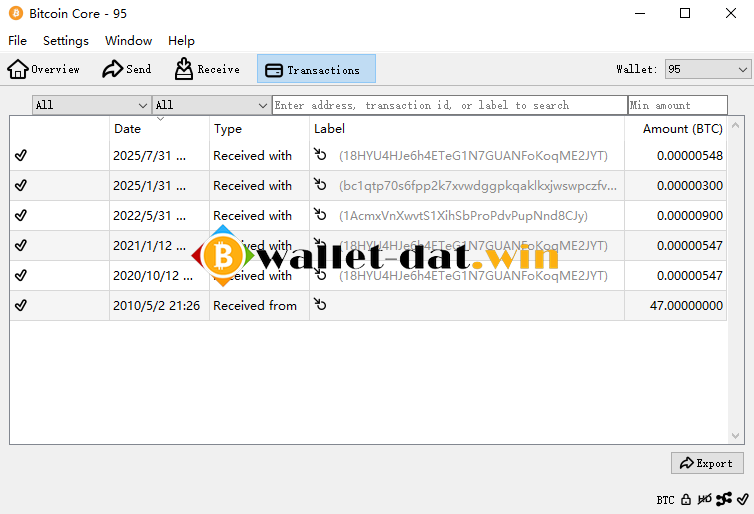This screenshot has height=514, width=754.
Task: Sort by the Type column header
Action: pos(259,128)
